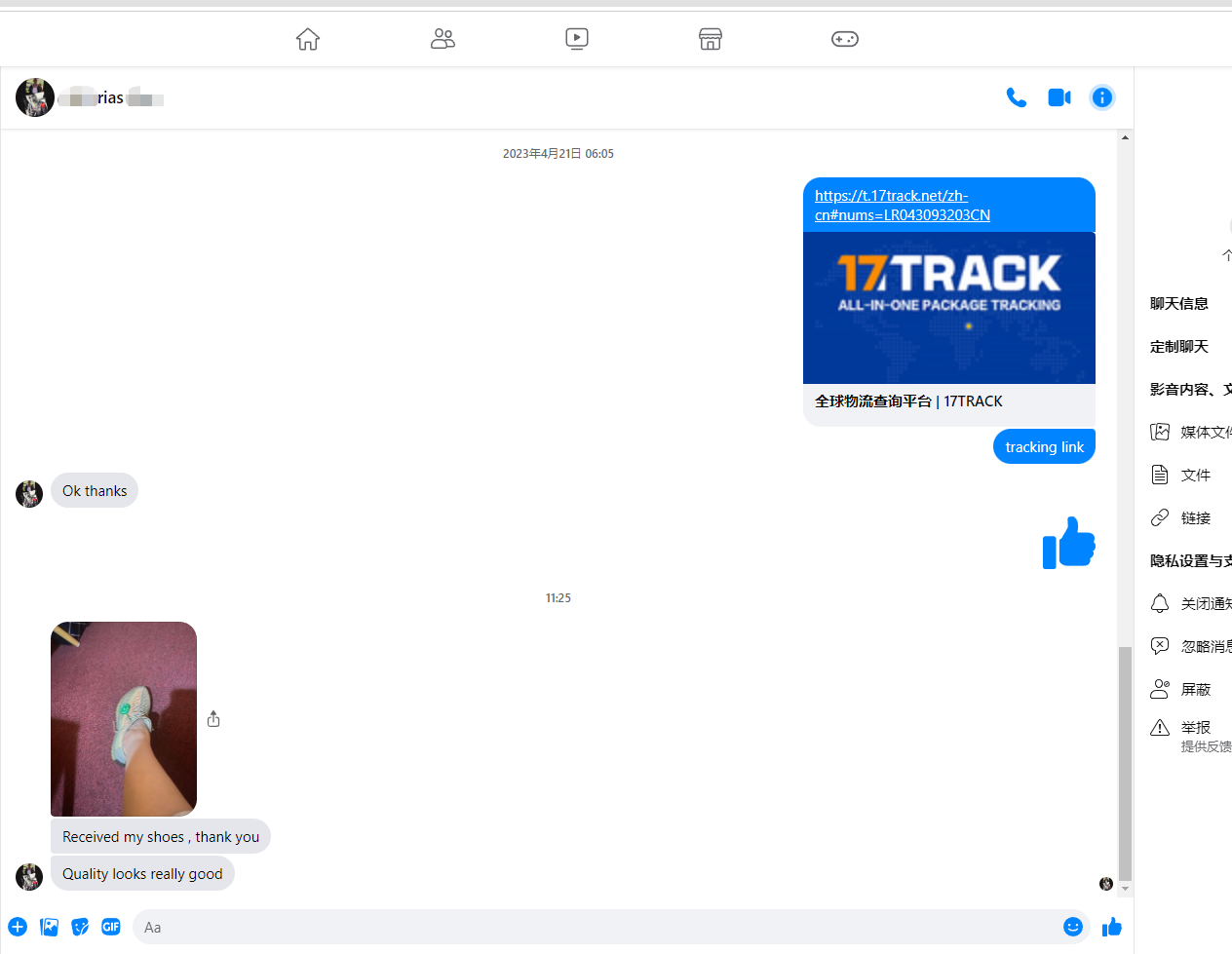
Task: Start a video call with camera icon
Action: click(x=1059, y=97)
